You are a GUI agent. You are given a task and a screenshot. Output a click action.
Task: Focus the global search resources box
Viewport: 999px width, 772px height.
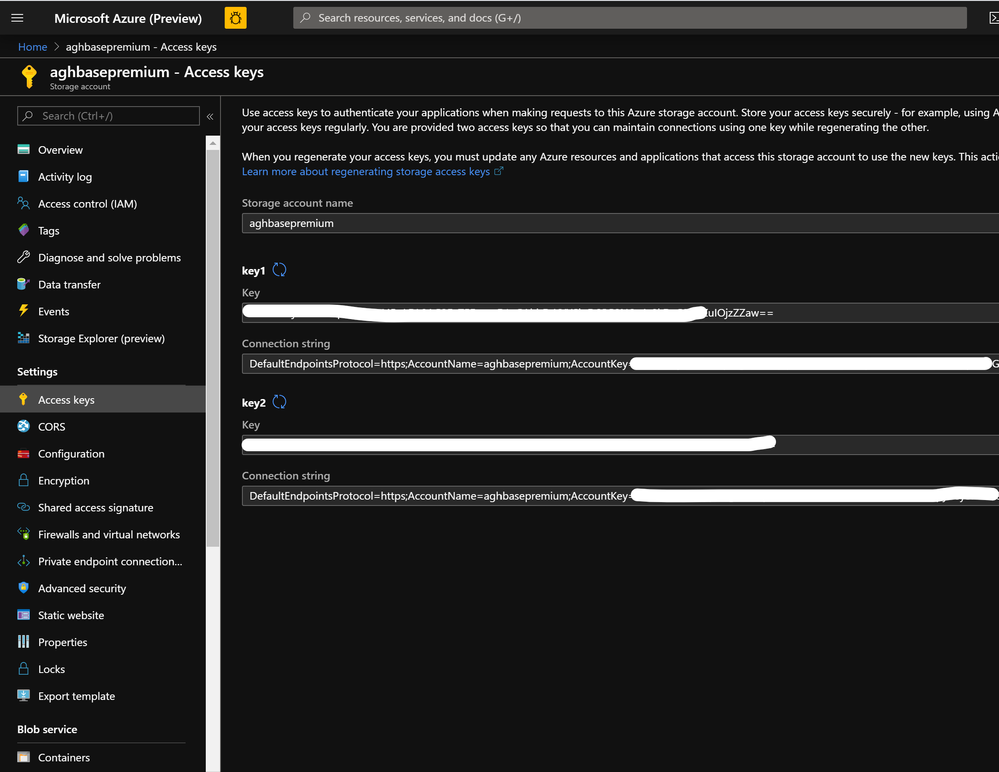(629, 18)
